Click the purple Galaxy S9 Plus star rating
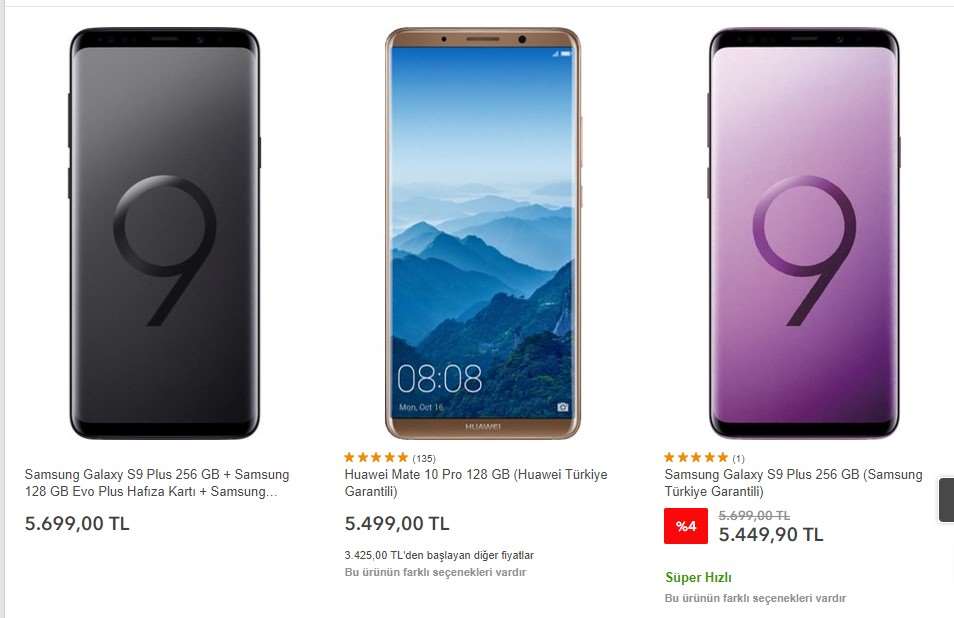Image resolution: width=954 pixels, height=618 pixels. click(x=696, y=457)
